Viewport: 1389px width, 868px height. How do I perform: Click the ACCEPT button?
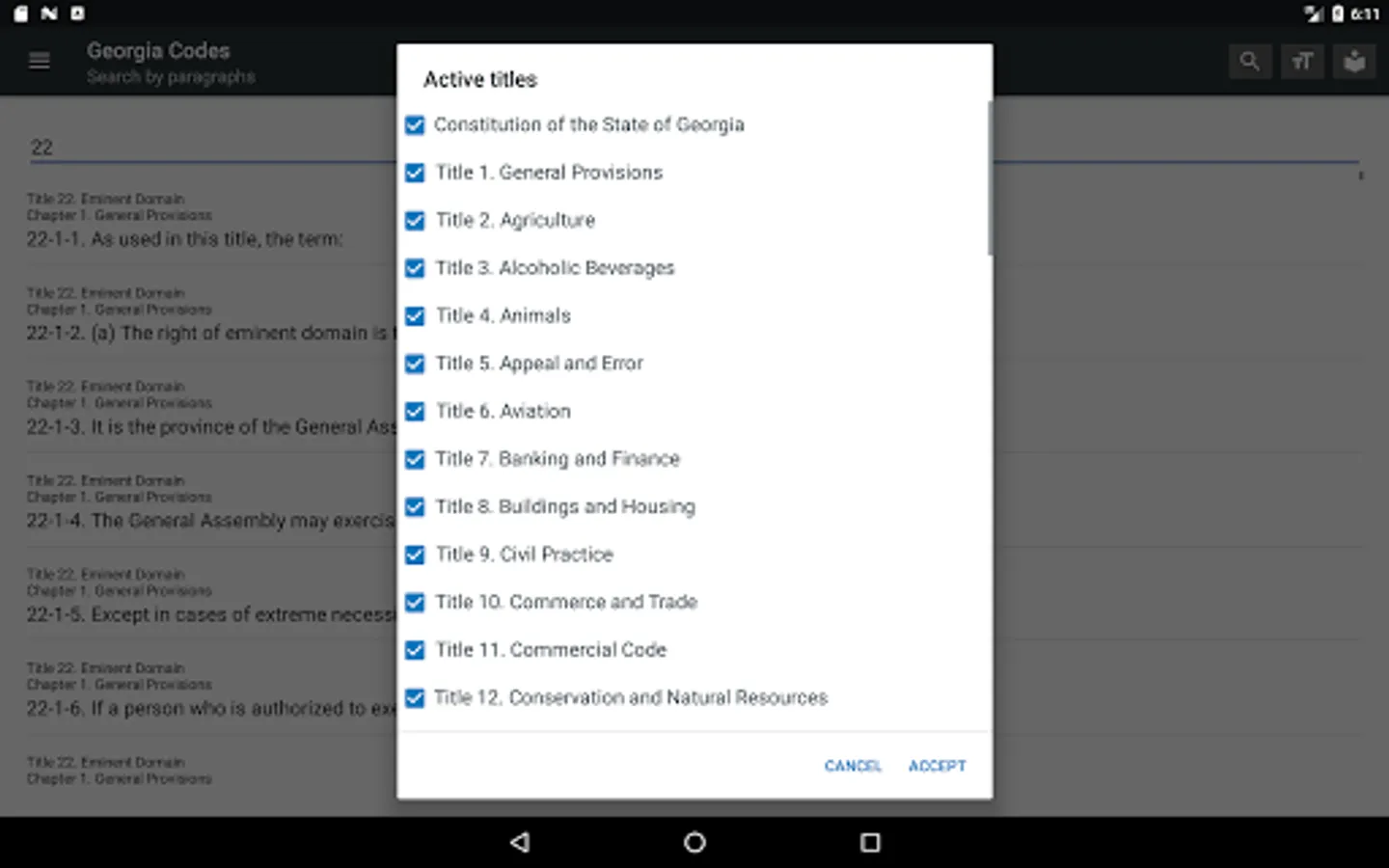[x=937, y=766]
